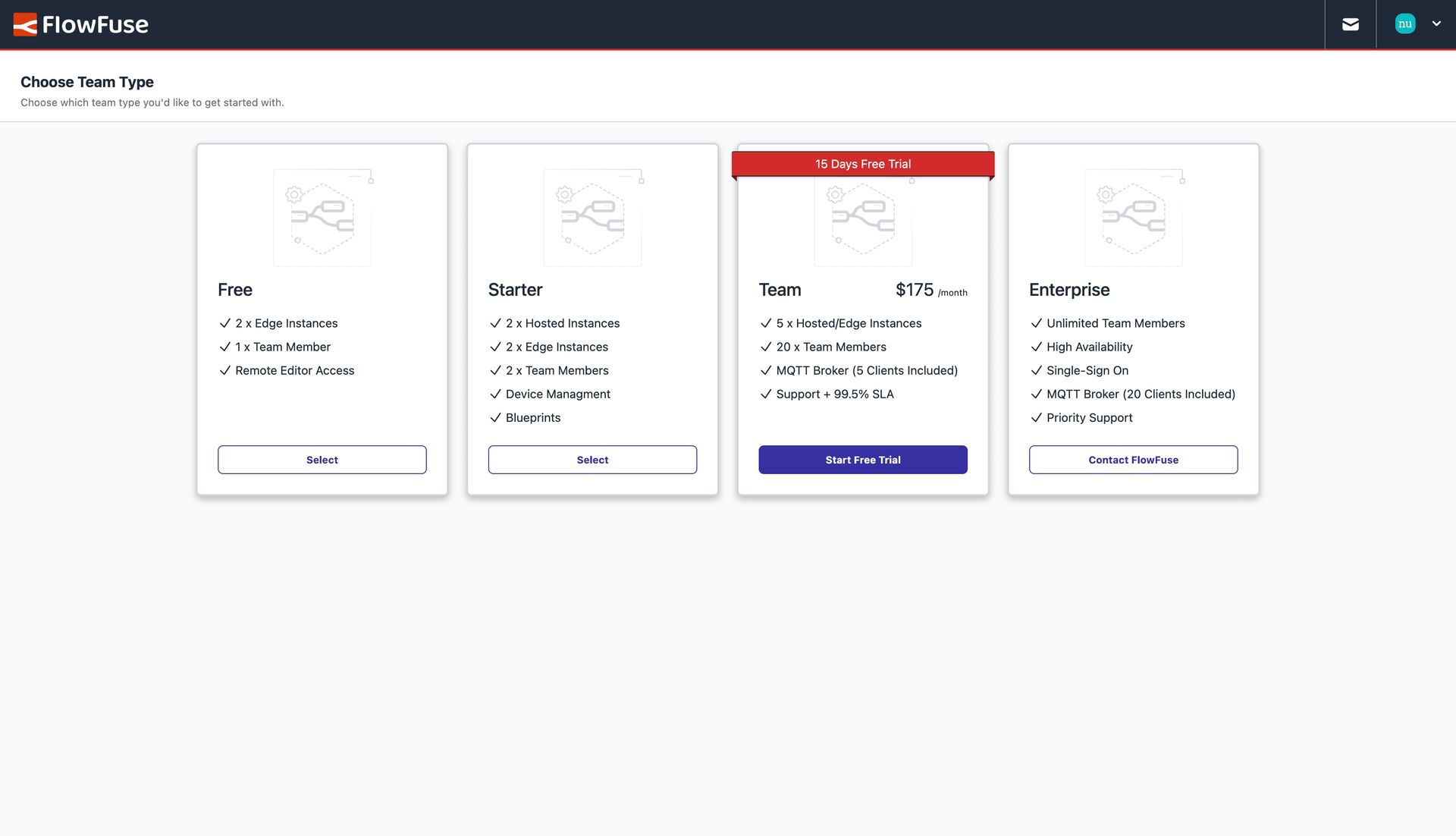Click checkmark beside Device Managment
The width and height of the screenshot is (1456, 836).
point(495,394)
